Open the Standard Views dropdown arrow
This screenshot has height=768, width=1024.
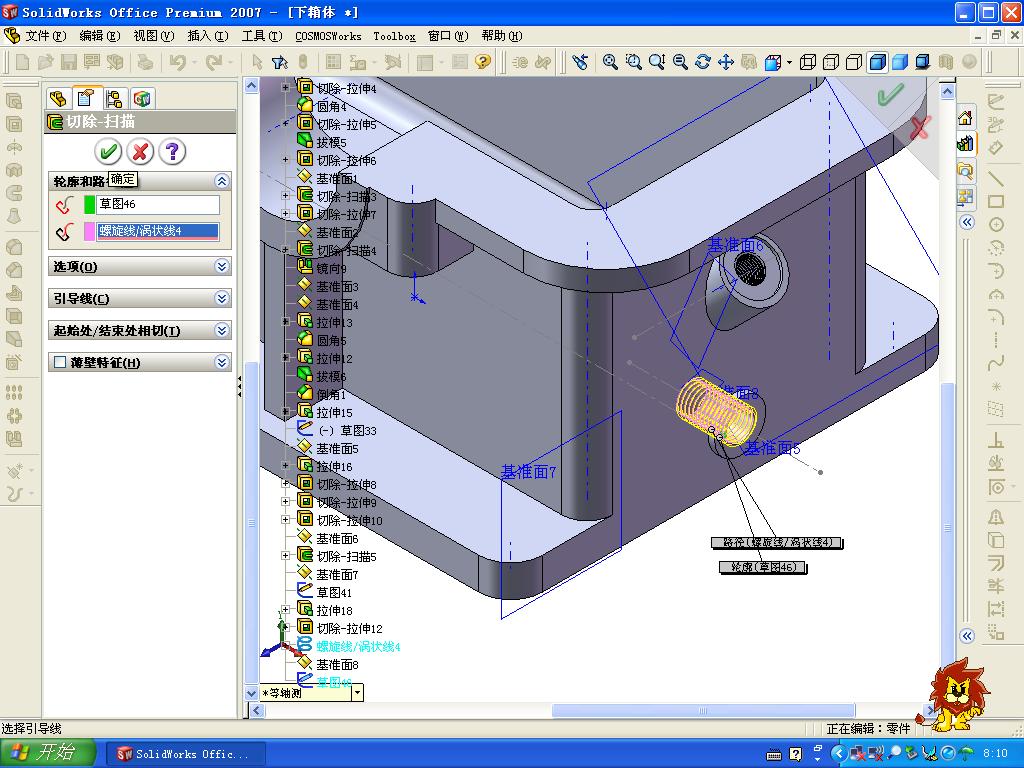[x=789, y=63]
